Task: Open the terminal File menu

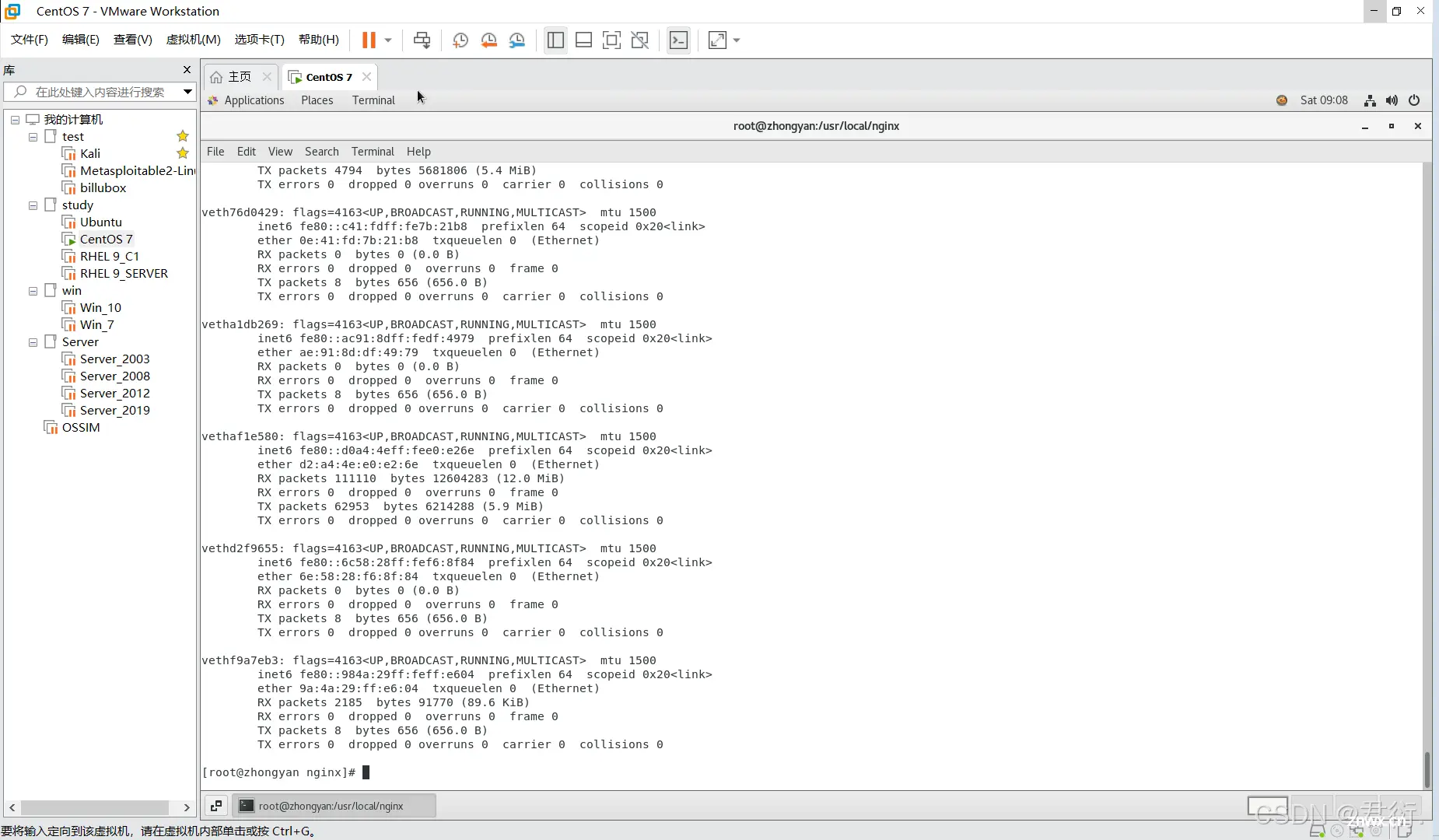Action: point(215,151)
